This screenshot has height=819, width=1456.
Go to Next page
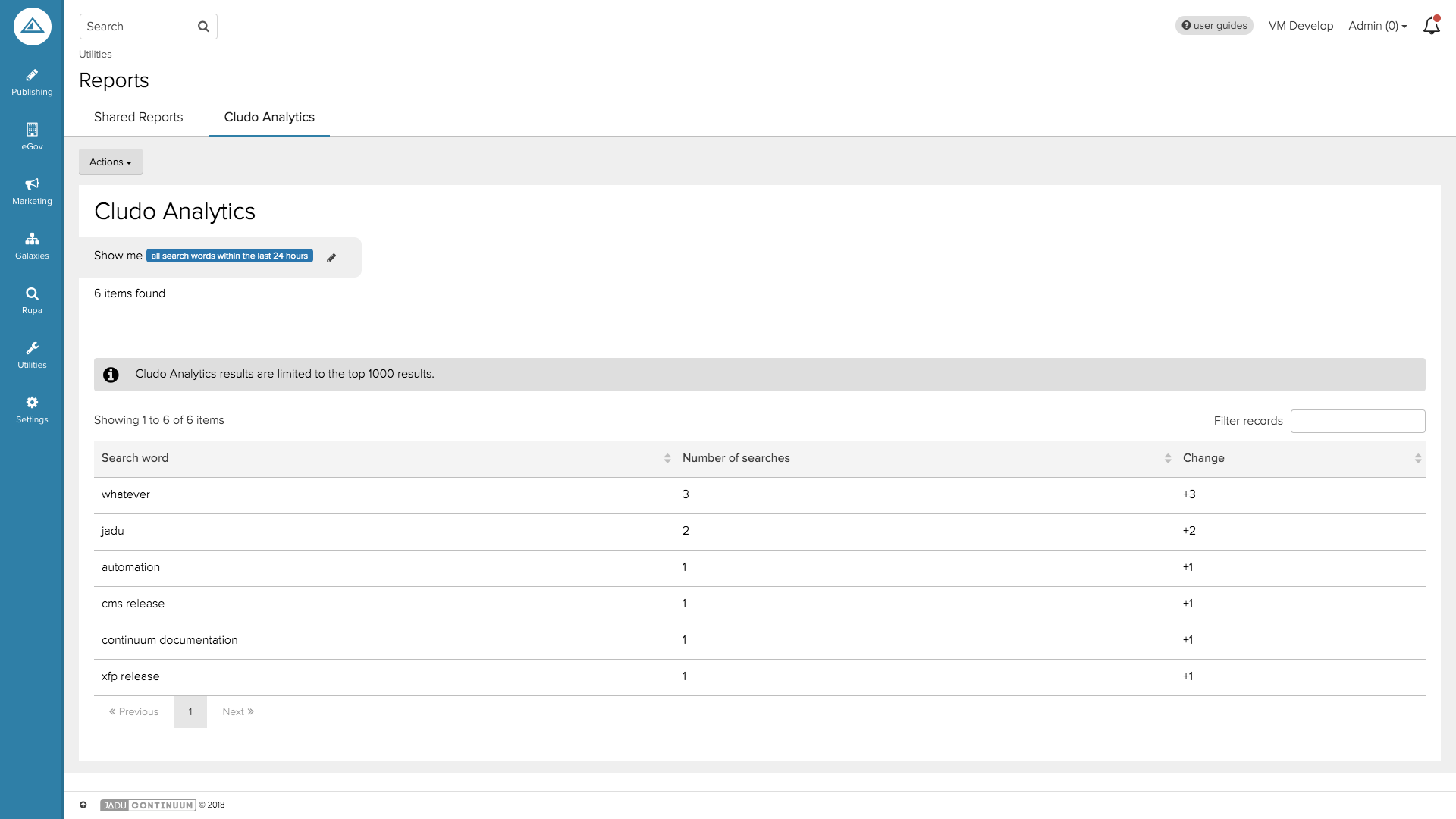(238, 712)
